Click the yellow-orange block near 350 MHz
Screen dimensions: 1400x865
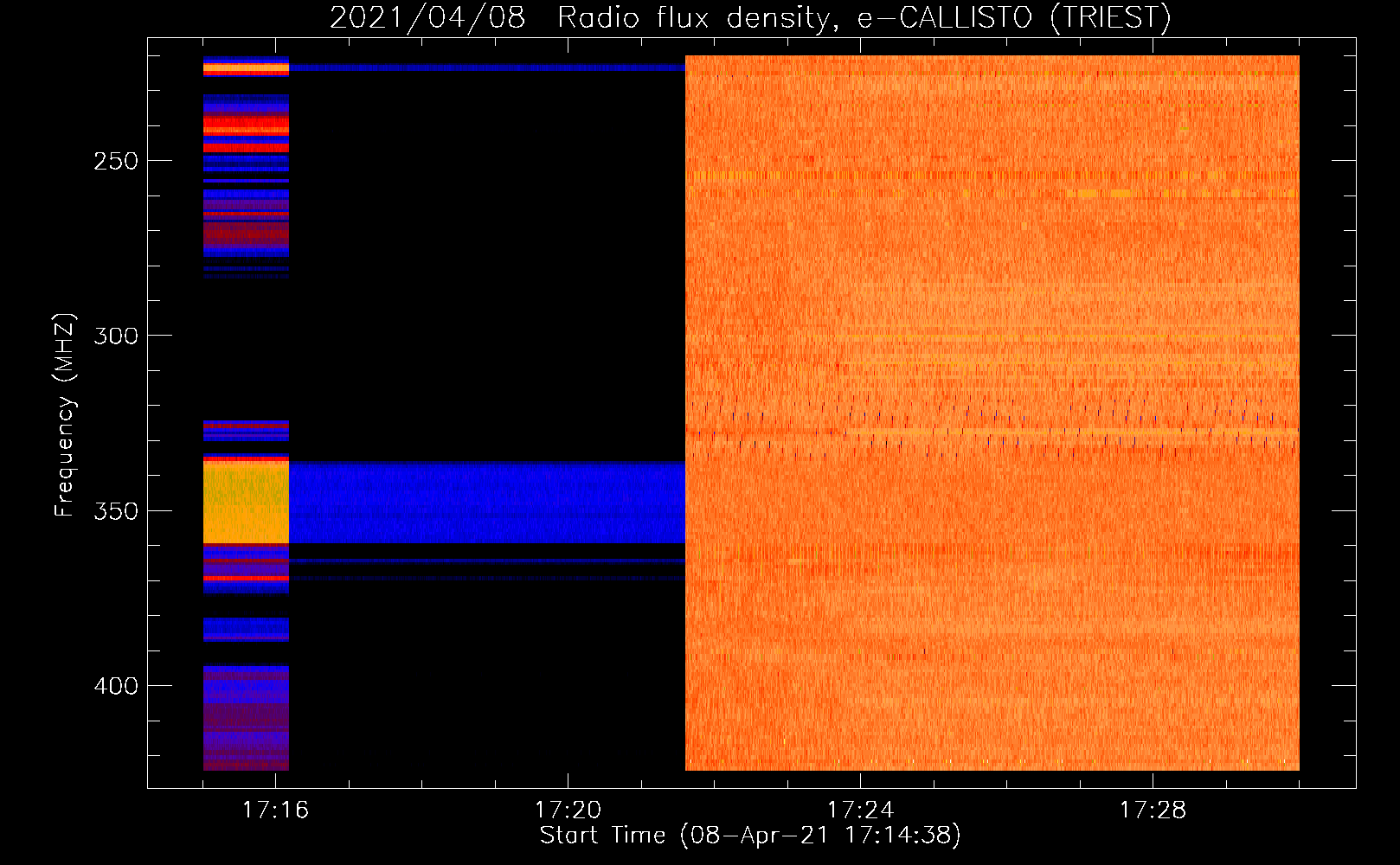point(246,503)
